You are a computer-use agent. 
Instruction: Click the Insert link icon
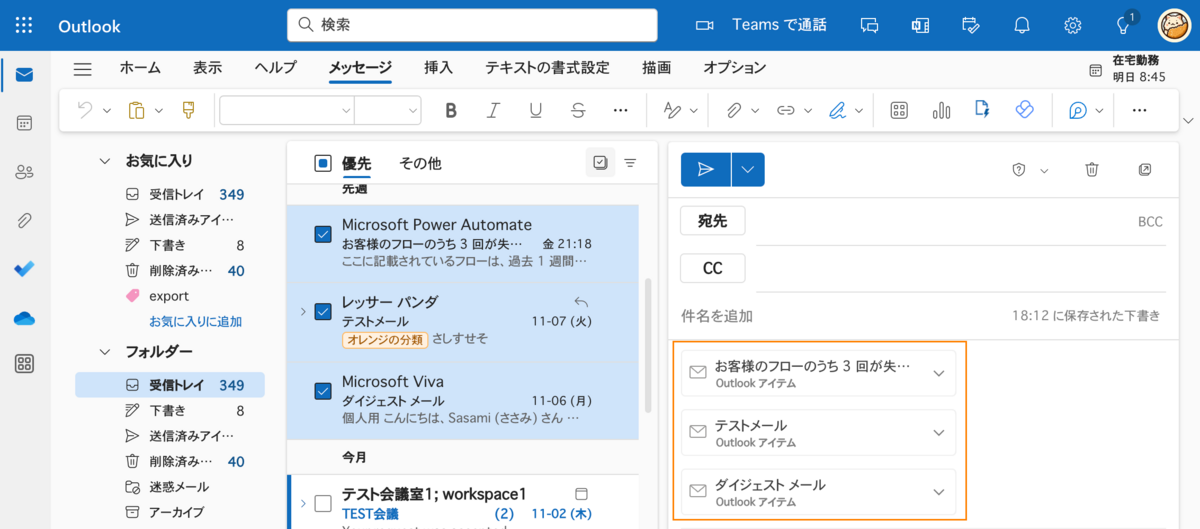coord(786,110)
